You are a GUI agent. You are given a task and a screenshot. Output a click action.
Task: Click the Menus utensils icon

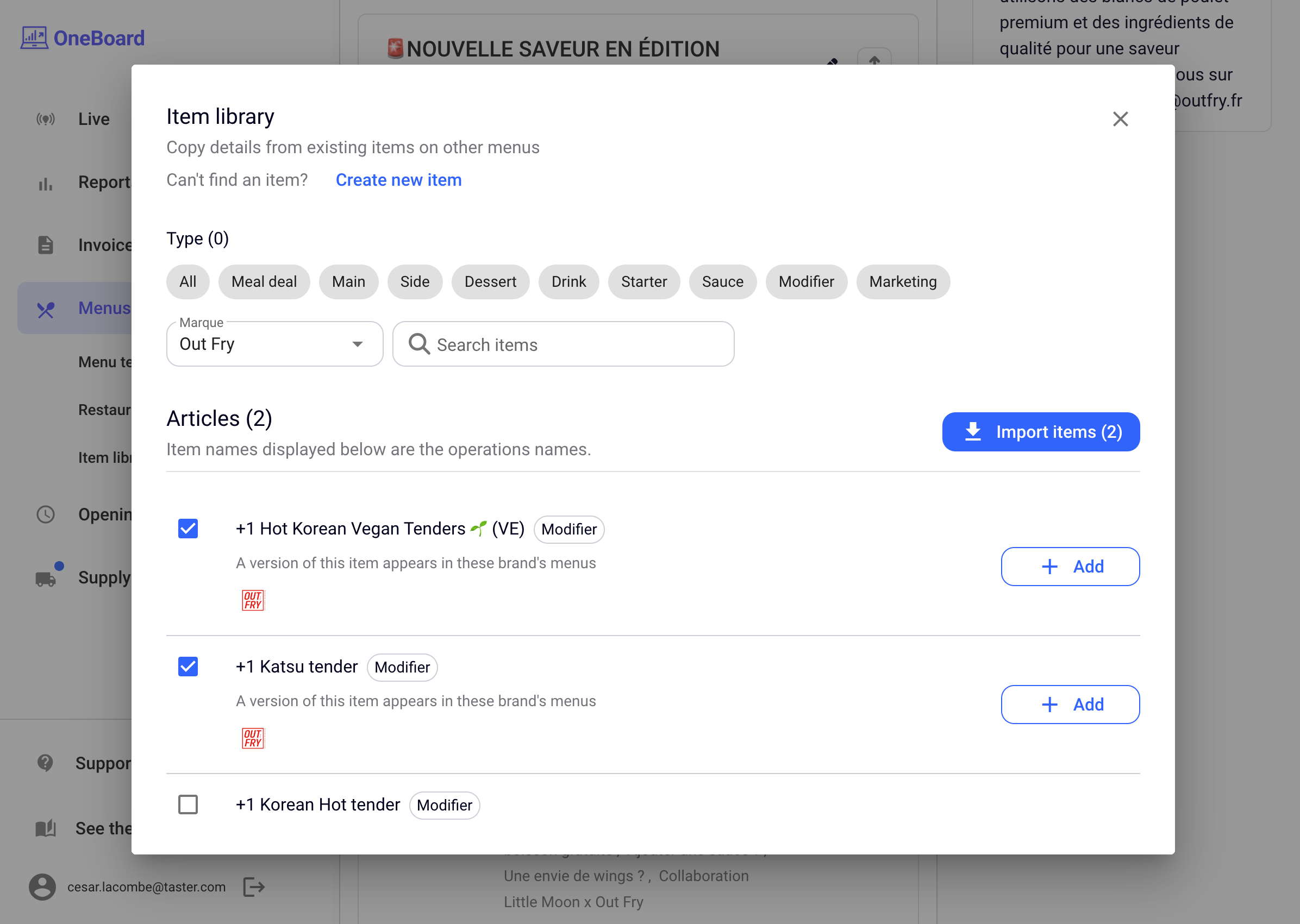click(x=46, y=309)
